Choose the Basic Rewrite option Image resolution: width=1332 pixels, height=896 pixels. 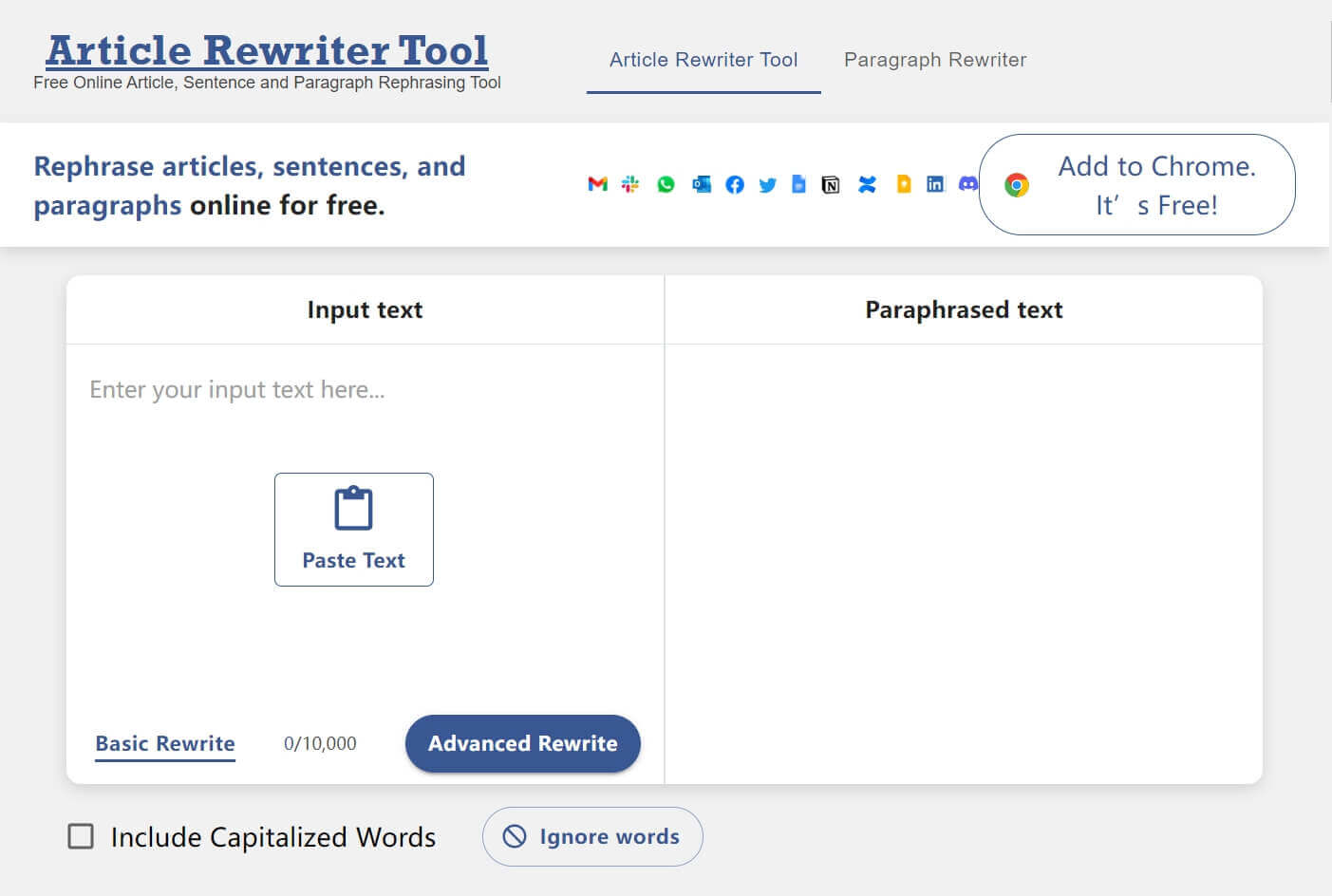(x=165, y=743)
